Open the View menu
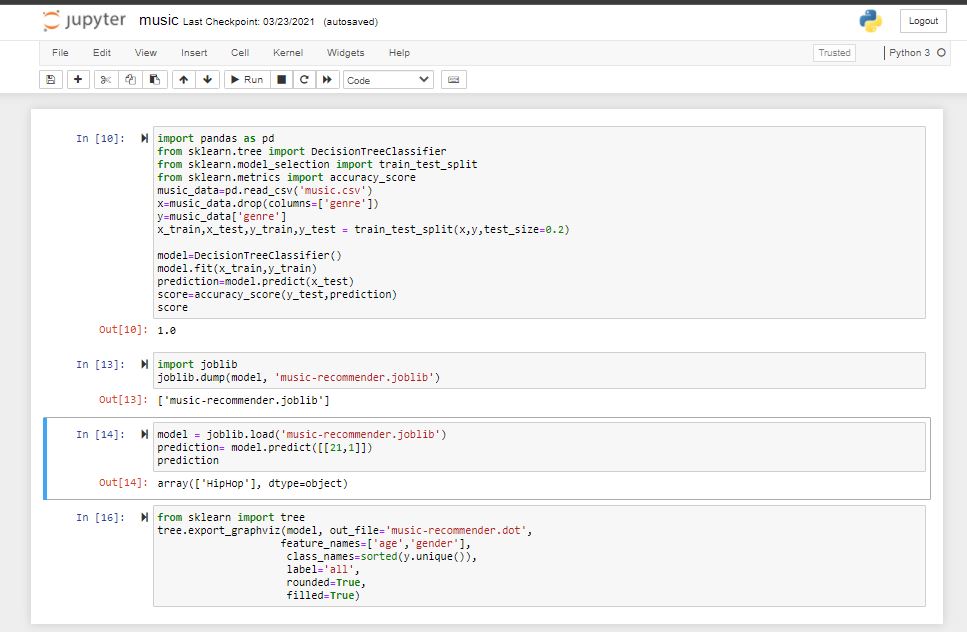This screenshot has width=967, height=632. click(x=146, y=53)
